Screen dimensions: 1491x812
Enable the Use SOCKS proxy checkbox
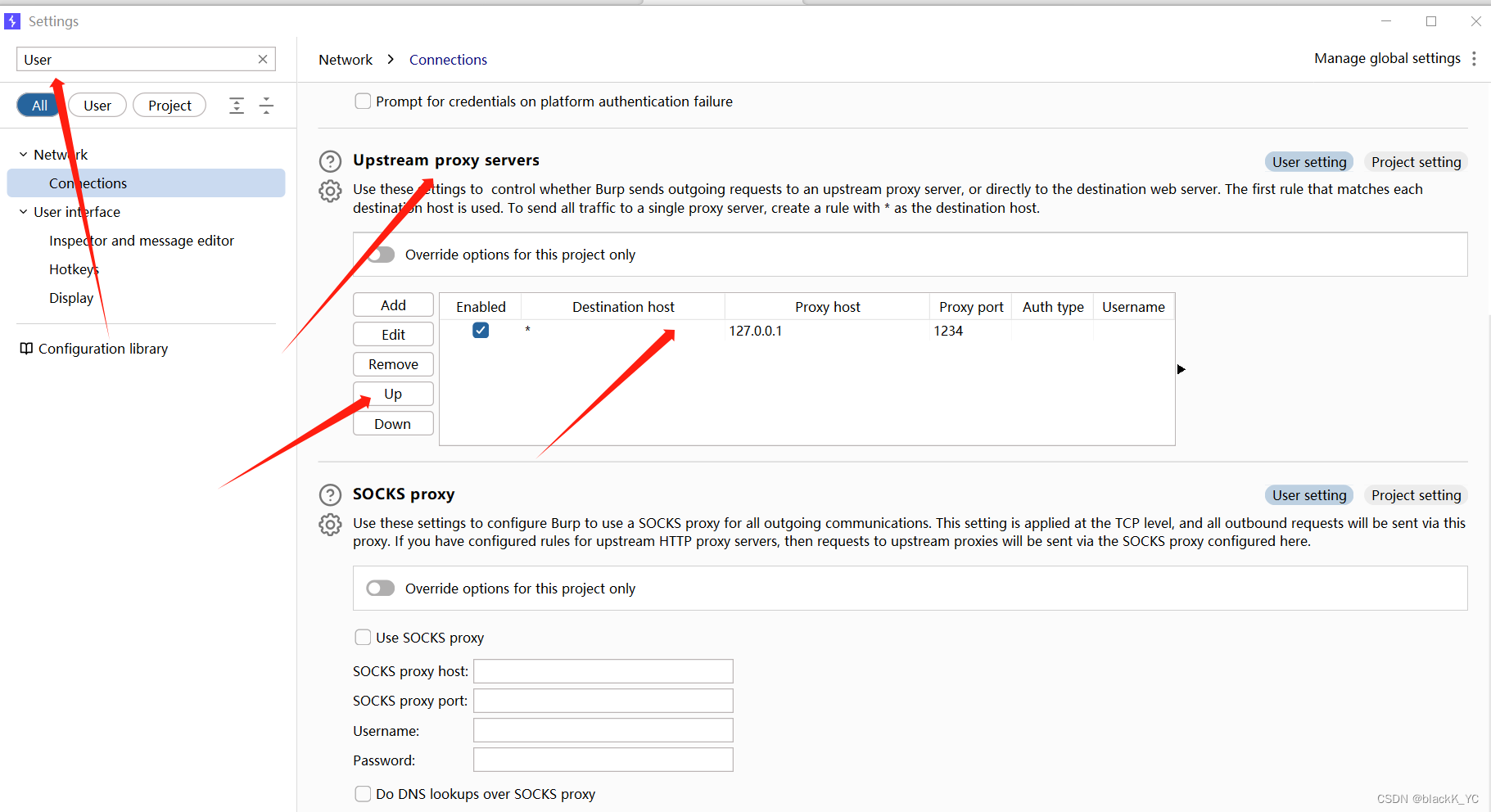(x=363, y=637)
